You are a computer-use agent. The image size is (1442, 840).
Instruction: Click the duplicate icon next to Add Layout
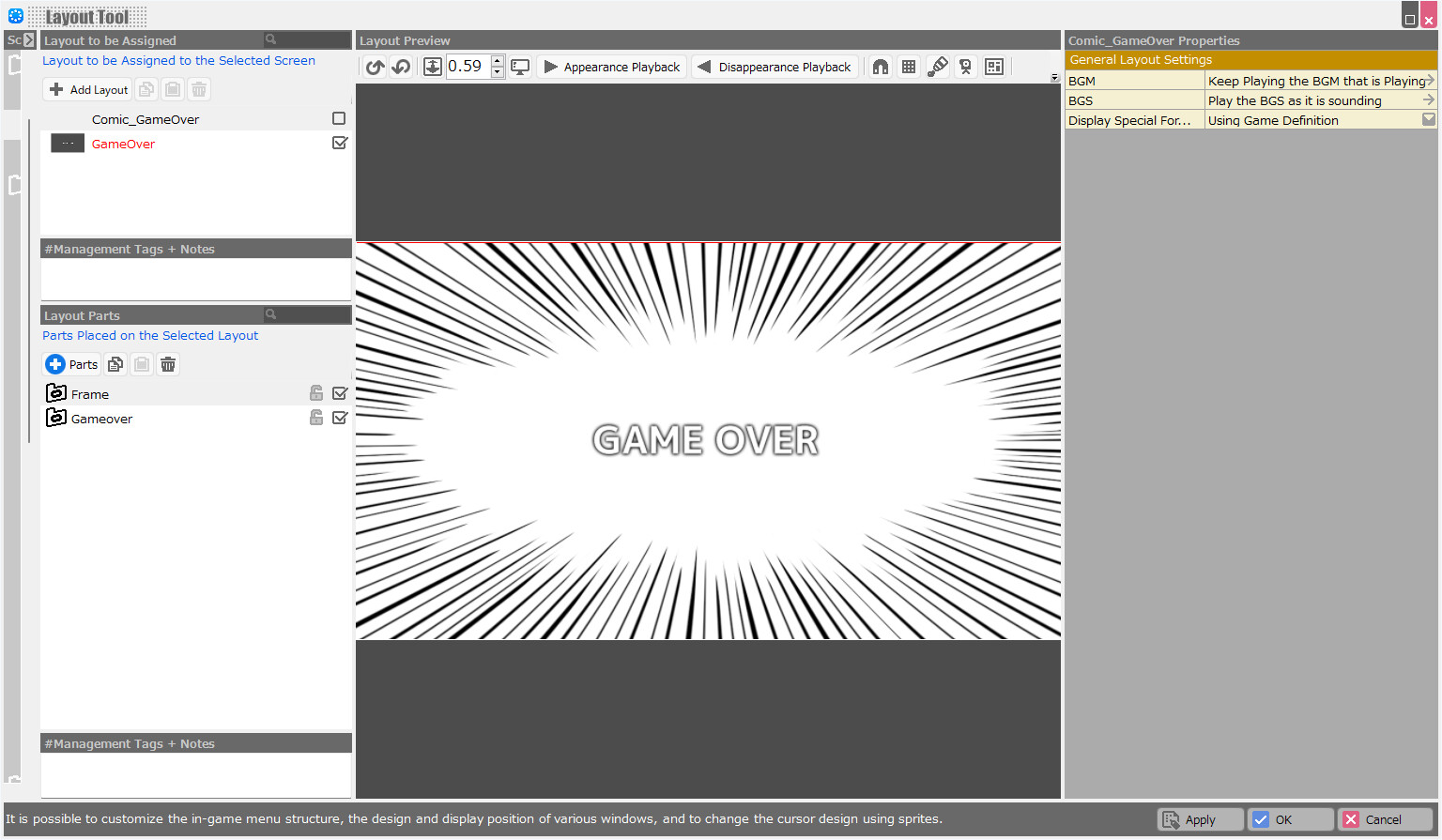click(146, 88)
